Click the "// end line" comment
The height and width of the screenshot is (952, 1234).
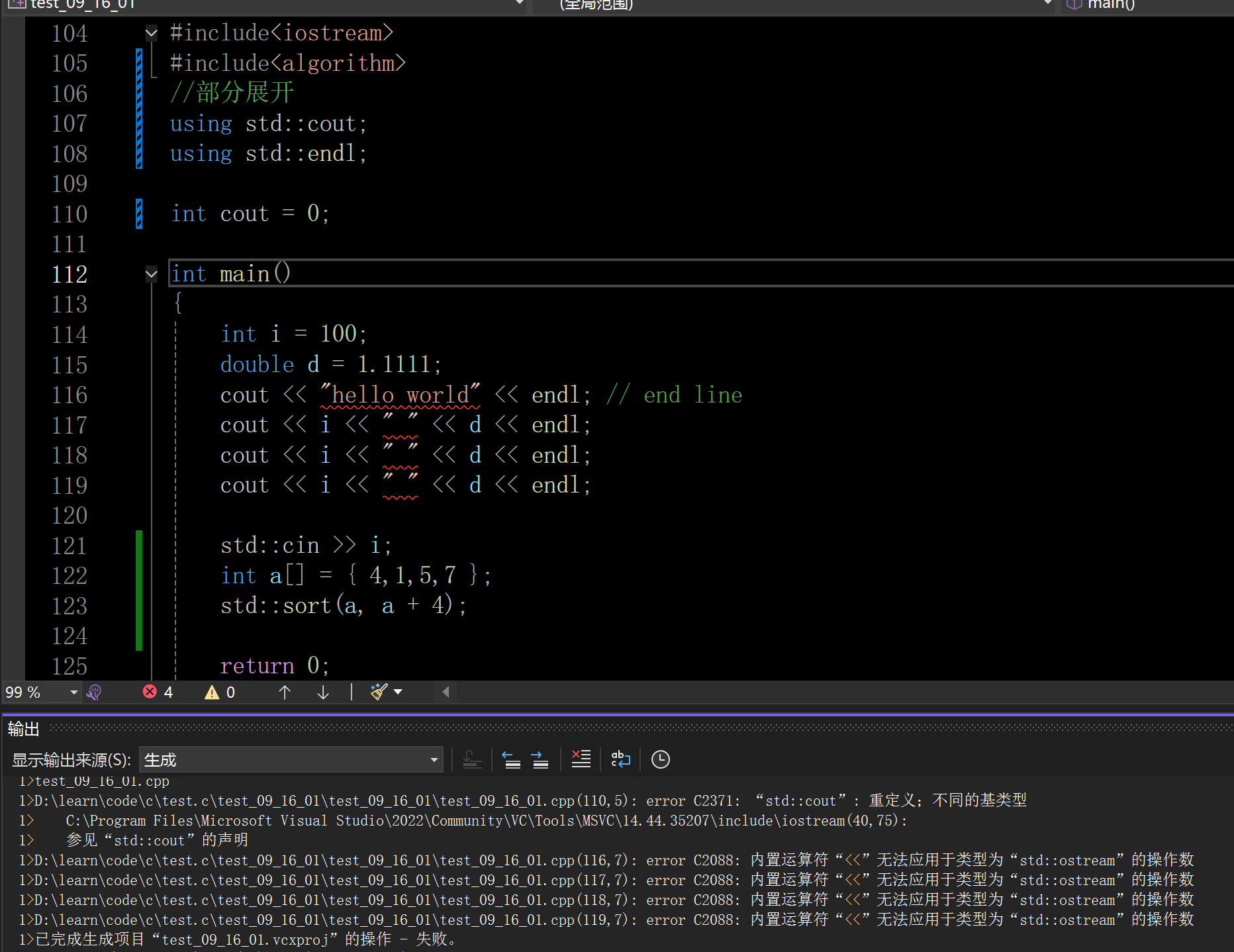click(675, 395)
